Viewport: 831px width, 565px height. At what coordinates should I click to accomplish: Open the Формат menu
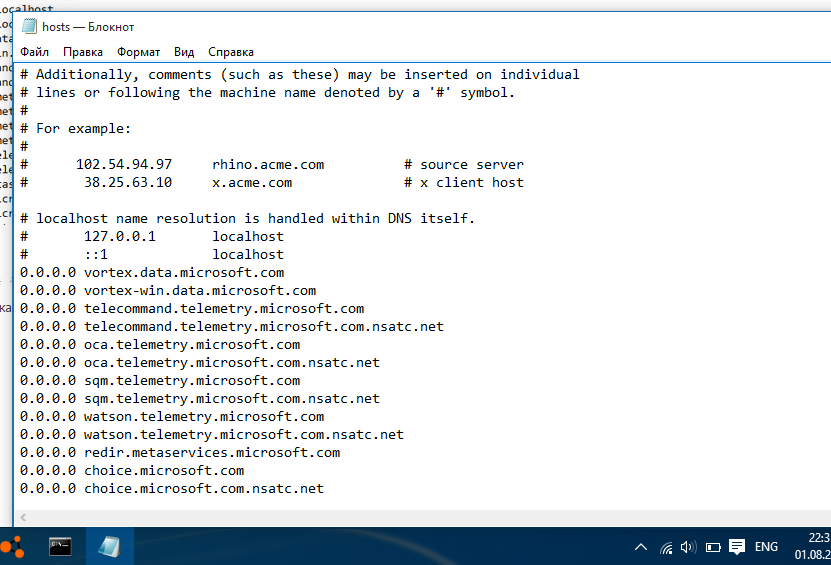[x=138, y=51]
